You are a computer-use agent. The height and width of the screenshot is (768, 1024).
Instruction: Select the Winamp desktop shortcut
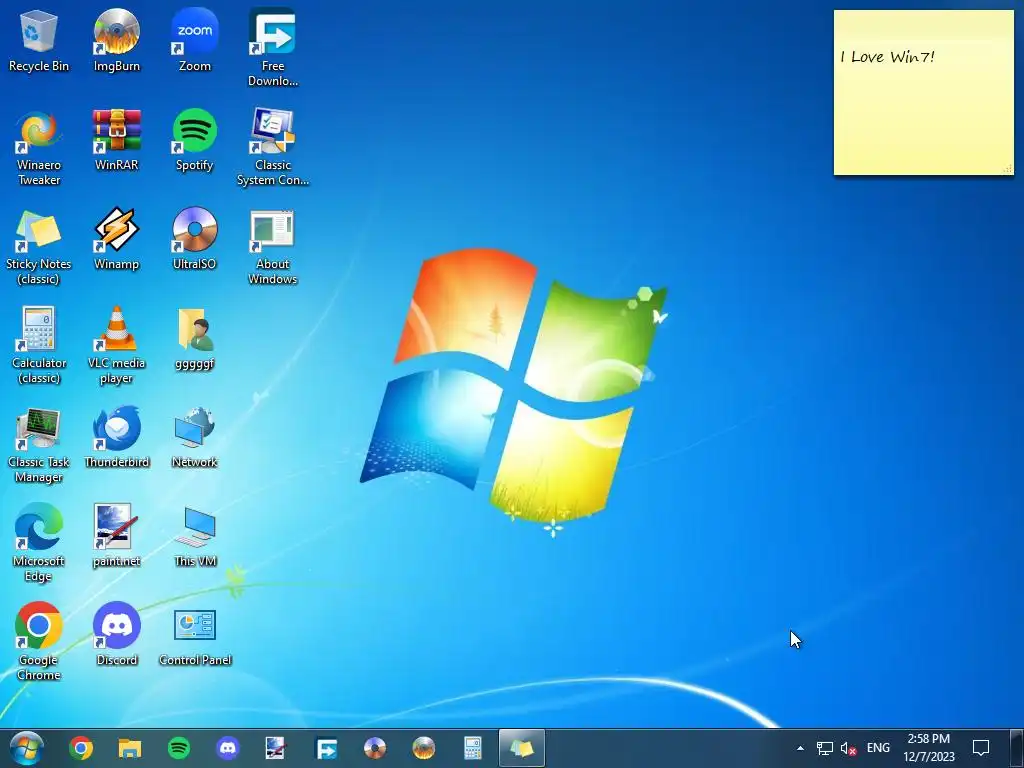[x=116, y=239]
